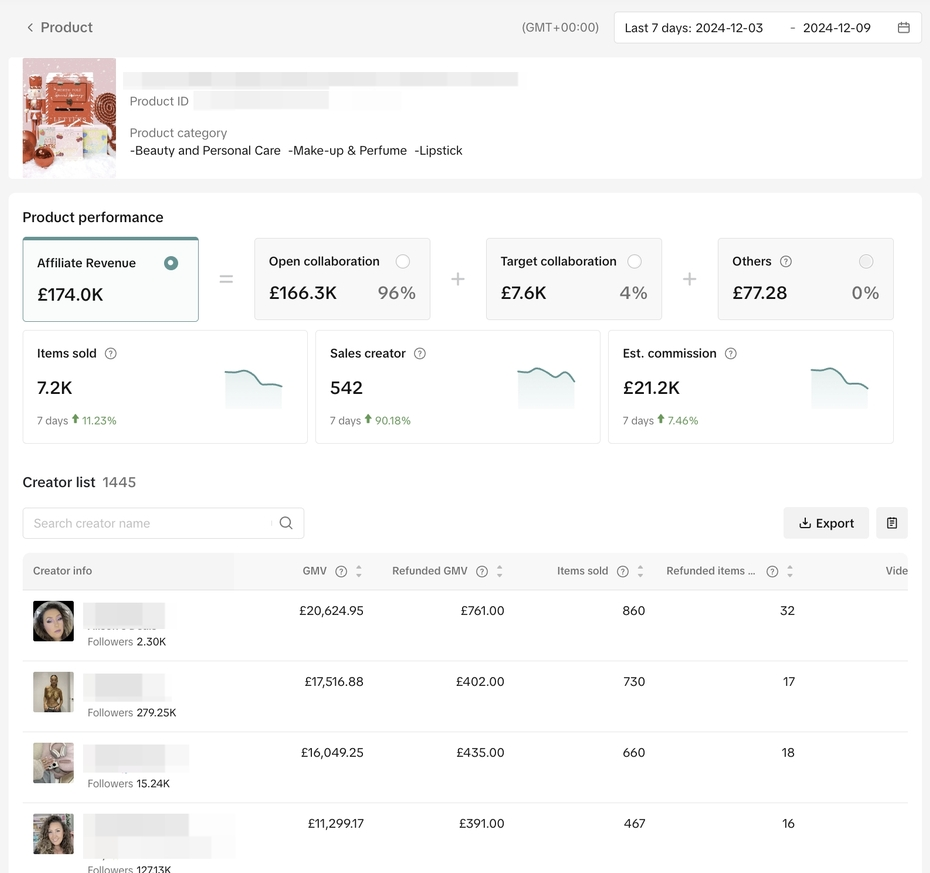Viewport: 930px width, 873px height.
Task: Select the Affiliate Revenue radio button
Action: [171, 263]
